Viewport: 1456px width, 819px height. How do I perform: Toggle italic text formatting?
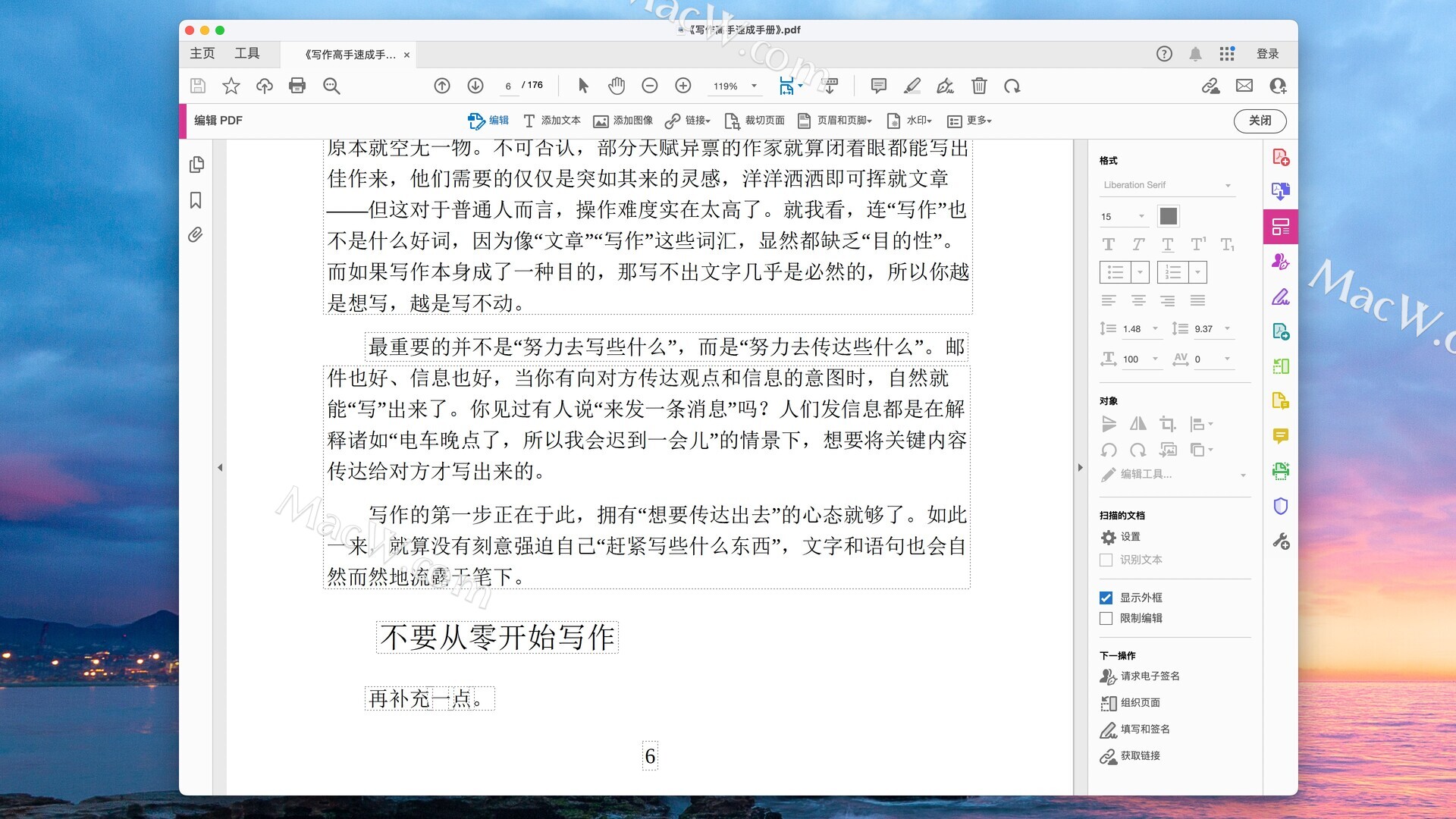click(x=1138, y=244)
